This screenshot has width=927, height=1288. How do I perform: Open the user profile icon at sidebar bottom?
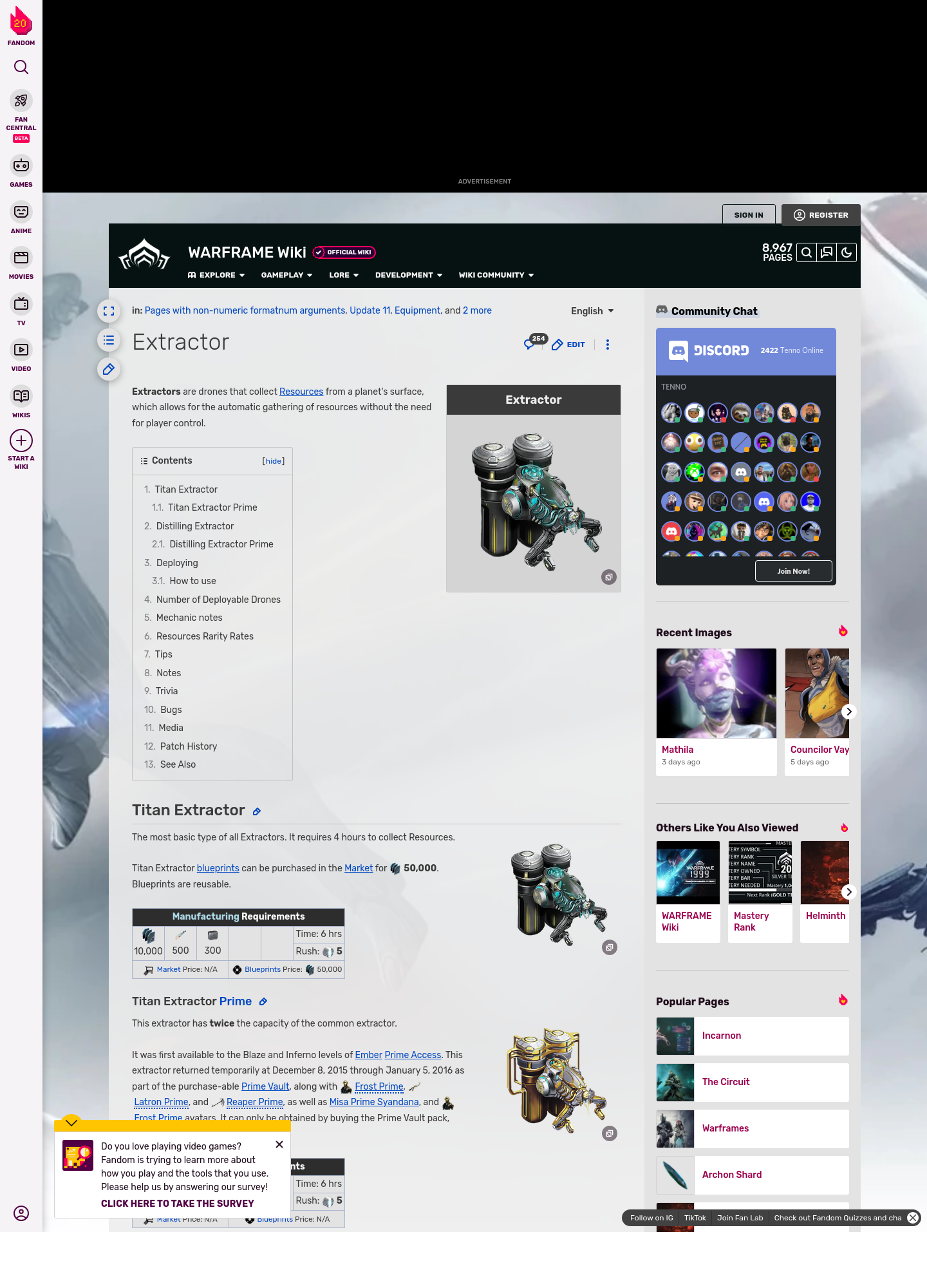pyautogui.click(x=21, y=1213)
